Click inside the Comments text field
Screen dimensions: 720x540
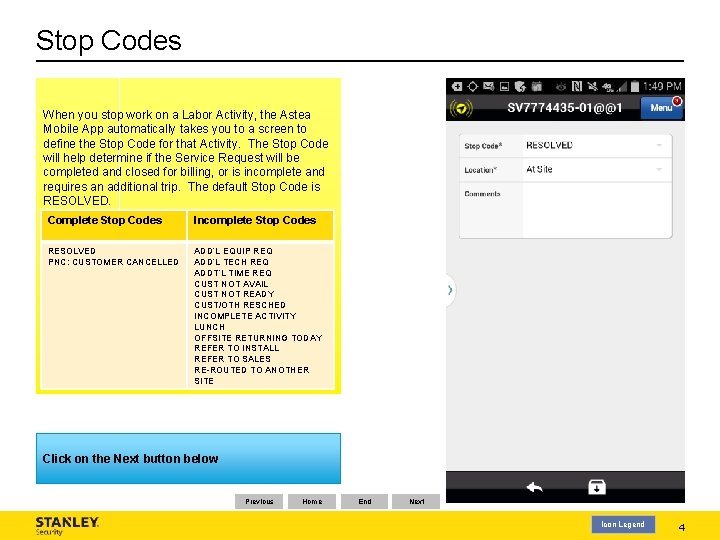point(597,210)
